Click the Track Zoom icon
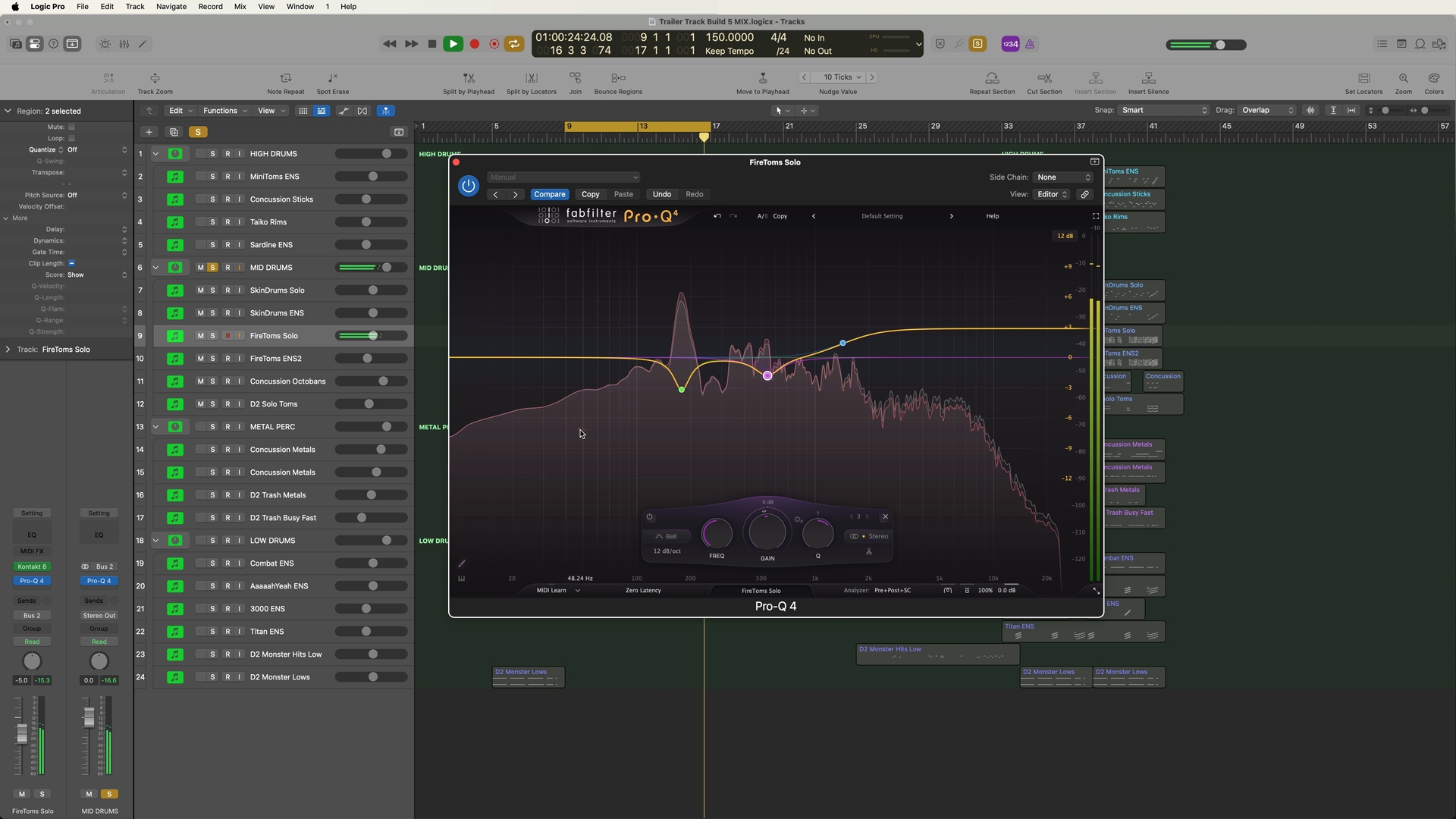The image size is (1456, 819). (x=155, y=78)
